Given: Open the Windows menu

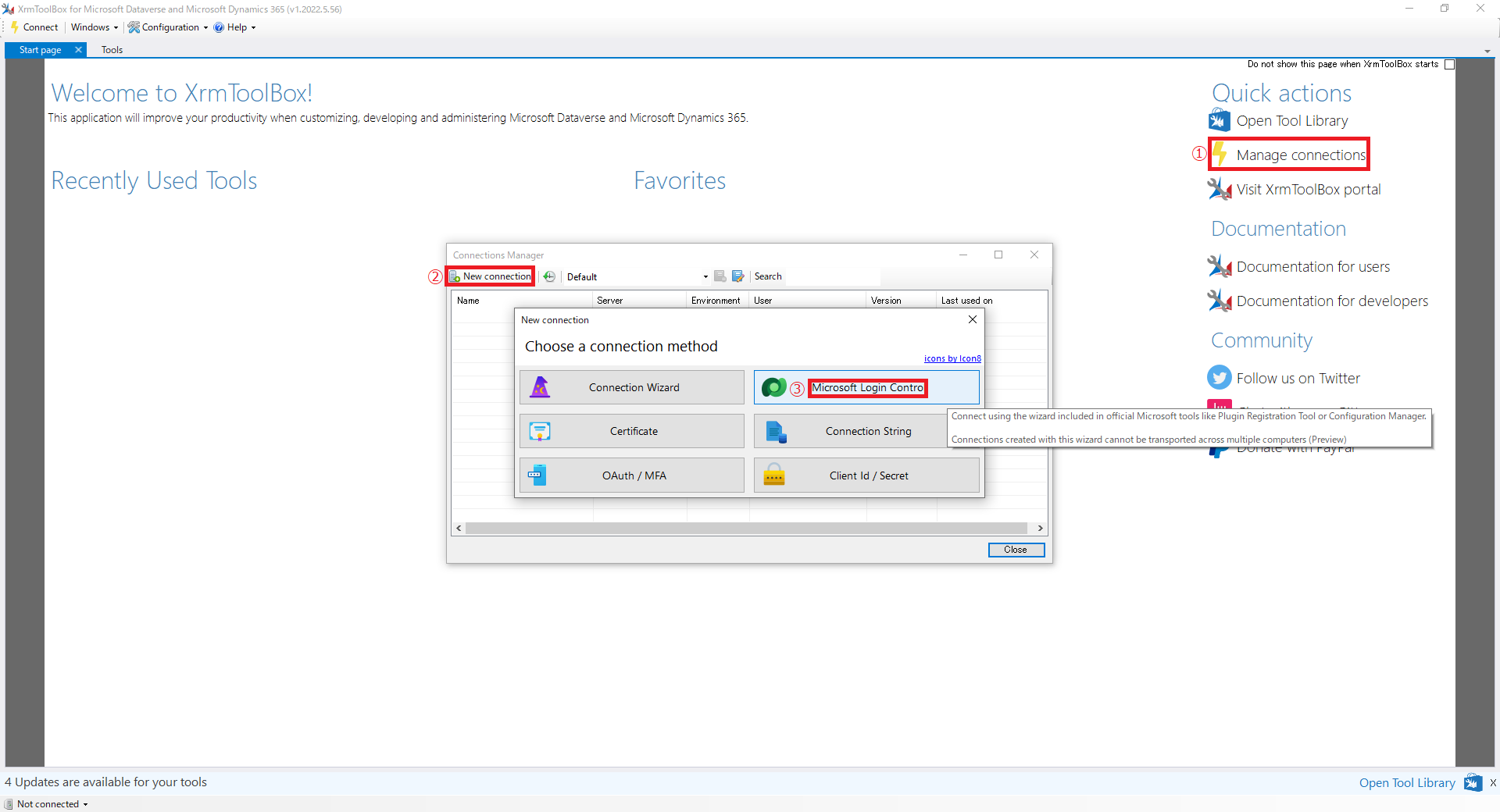Looking at the screenshot, I should (94, 27).
